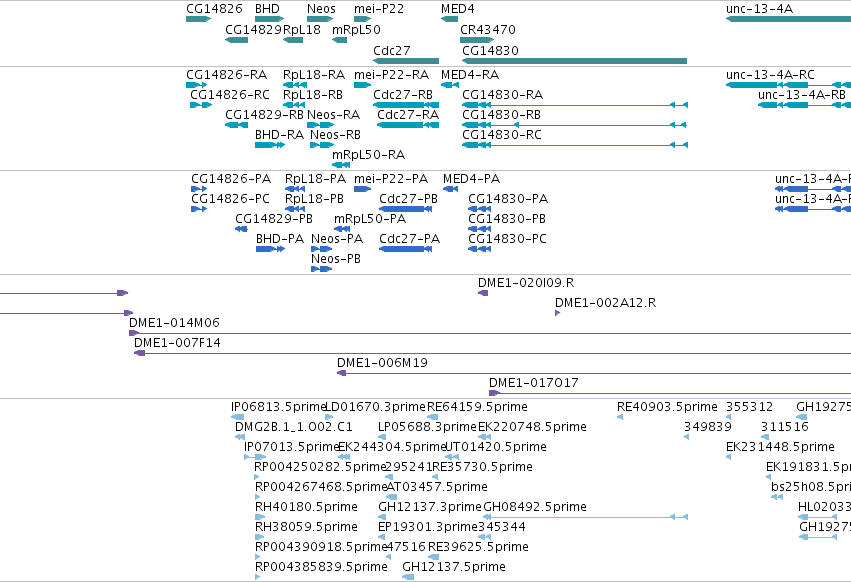Click protein MED4-PA
The width and height of the screenshot is (851, 582).
point(450,189)
